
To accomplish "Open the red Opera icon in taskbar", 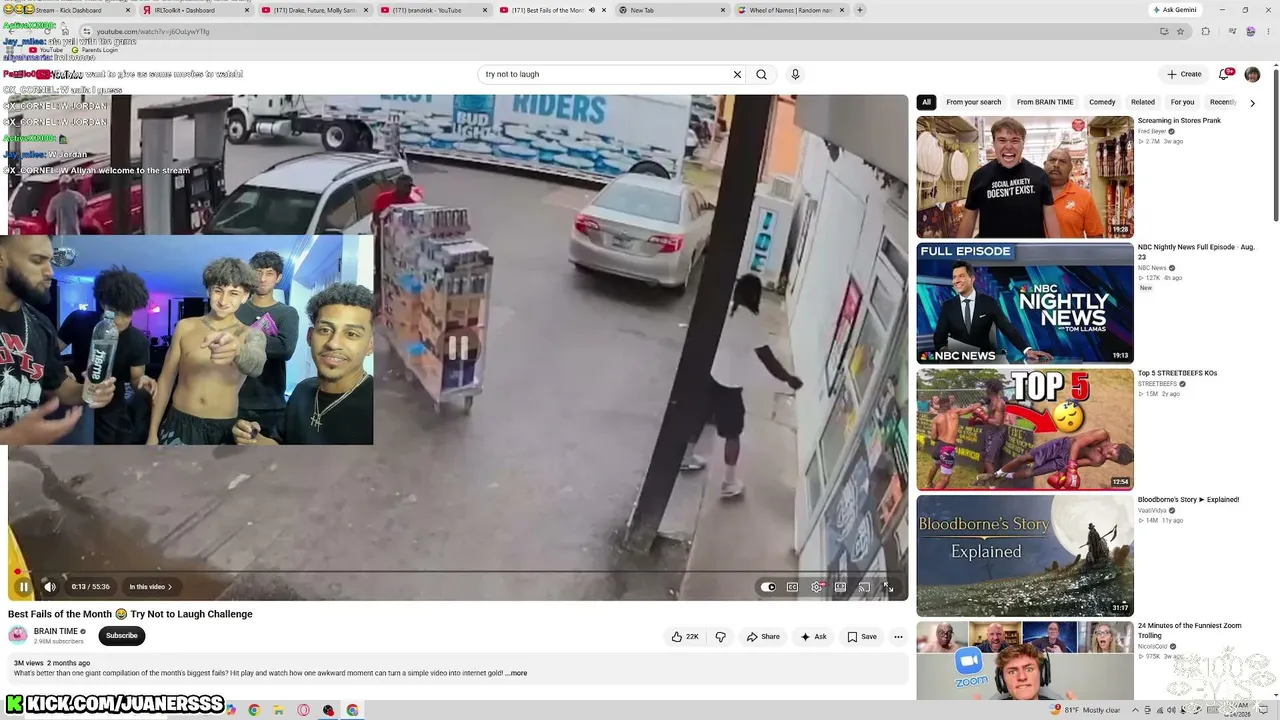I will click(x=303, y=710).
